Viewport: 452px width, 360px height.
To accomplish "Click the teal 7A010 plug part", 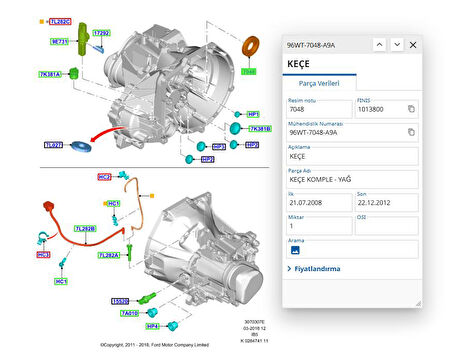I will click(152, 312).
